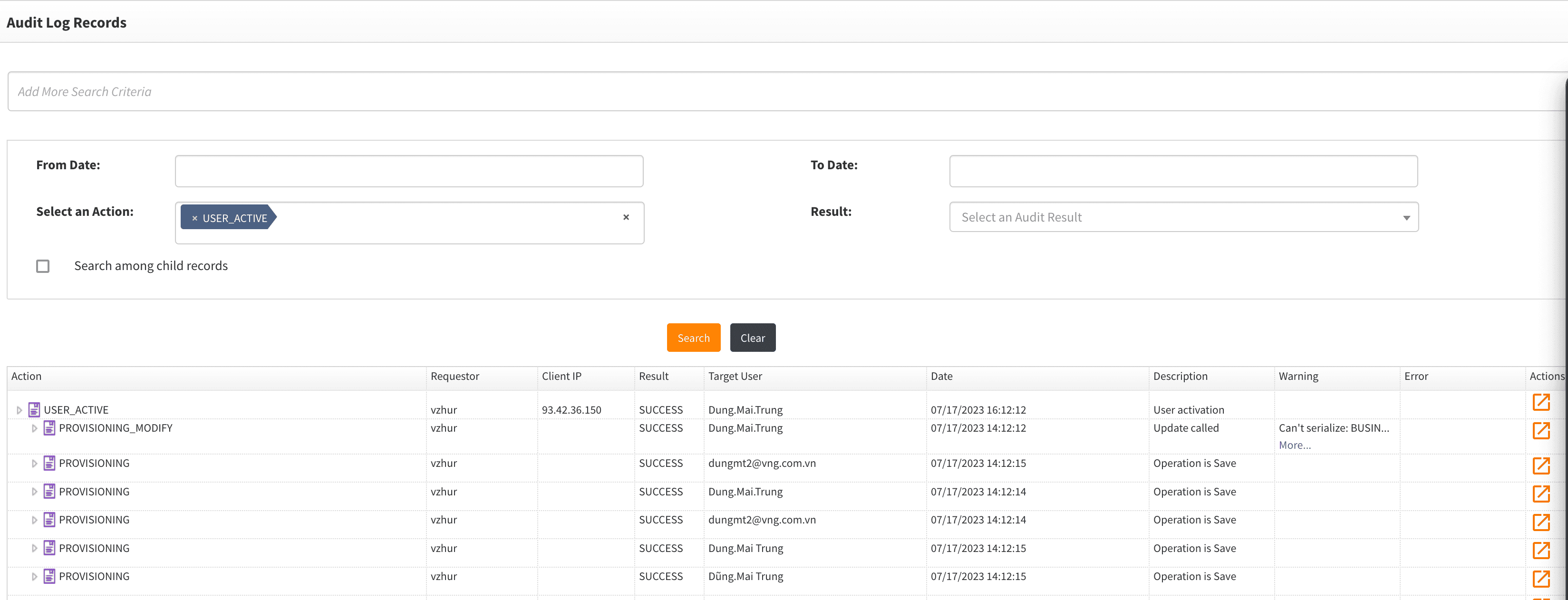Click document icon beside USER_ACTIVE record
The image size is (1568, 600).
35,409
